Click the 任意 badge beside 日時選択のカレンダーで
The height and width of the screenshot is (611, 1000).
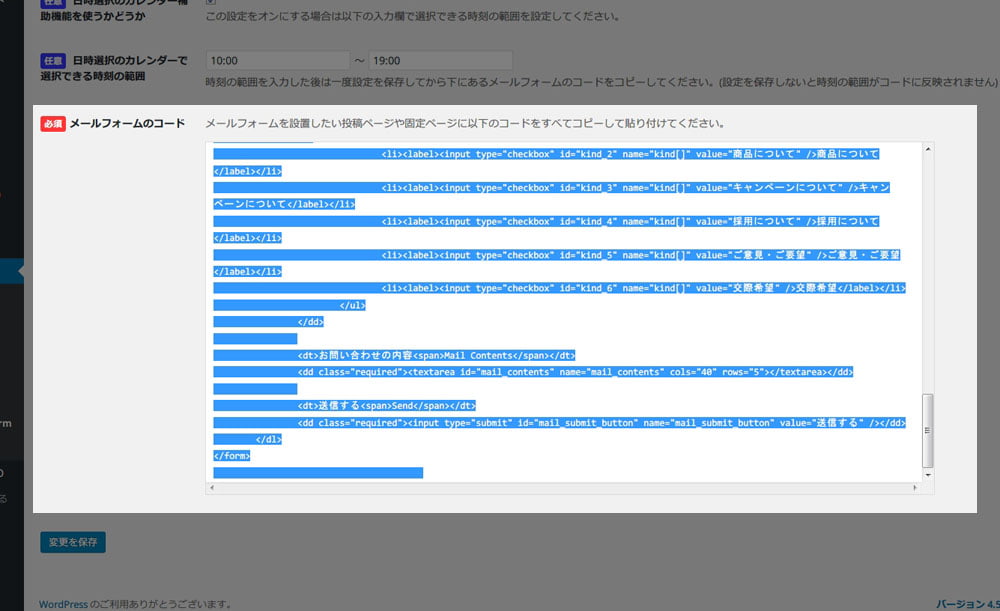pos(53,61)
